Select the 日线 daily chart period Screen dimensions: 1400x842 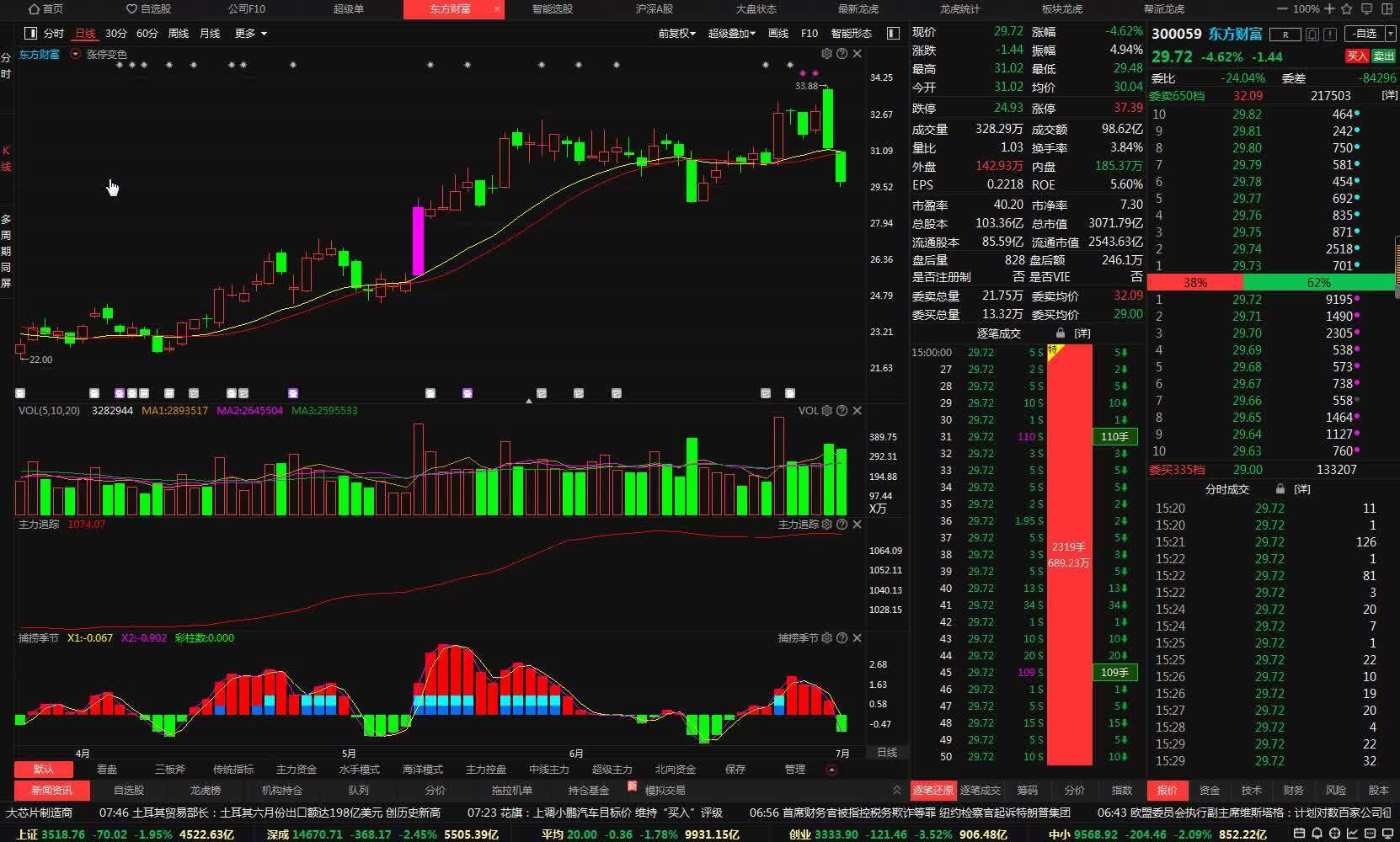[85, 34]
